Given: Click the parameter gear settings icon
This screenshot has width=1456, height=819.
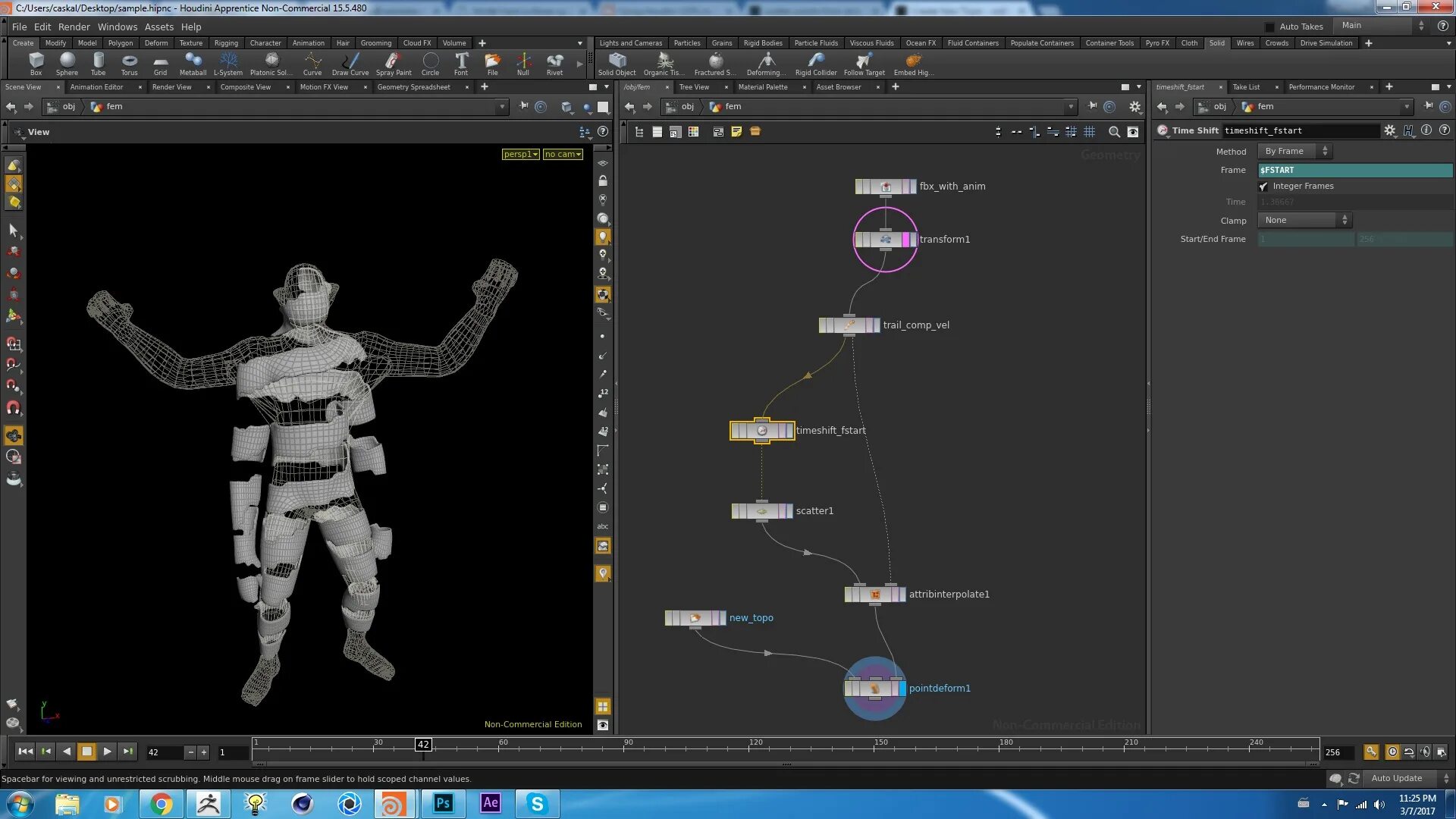Looking at the screenshot, I should coord(1389,130).
